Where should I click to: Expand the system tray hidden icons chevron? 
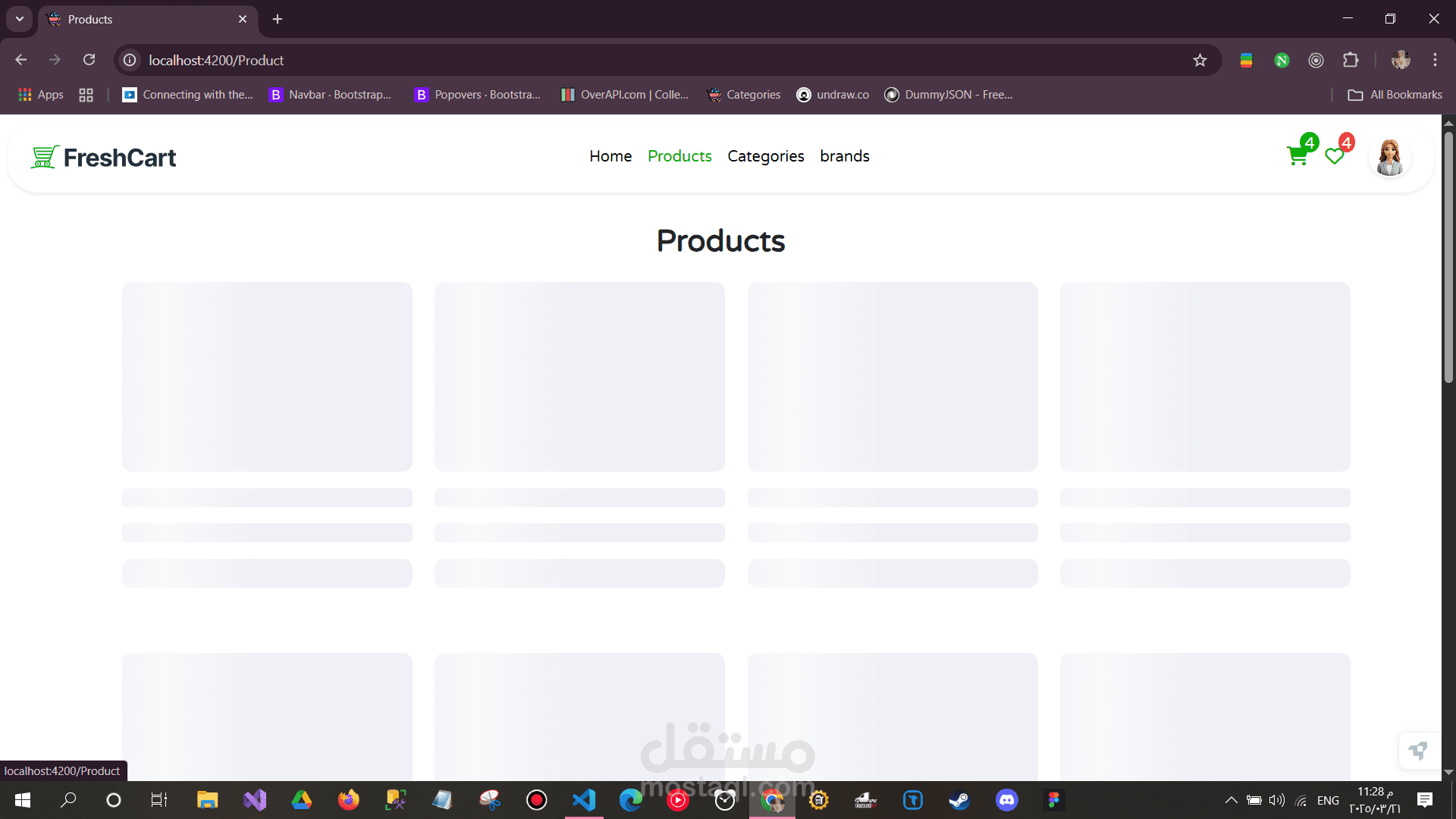click(x=1231, y=800)
